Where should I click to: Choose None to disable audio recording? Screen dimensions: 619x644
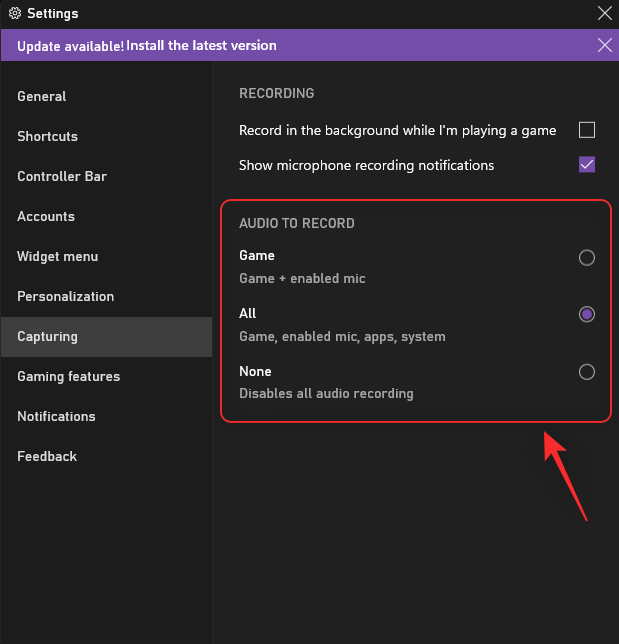click(587, 372)
